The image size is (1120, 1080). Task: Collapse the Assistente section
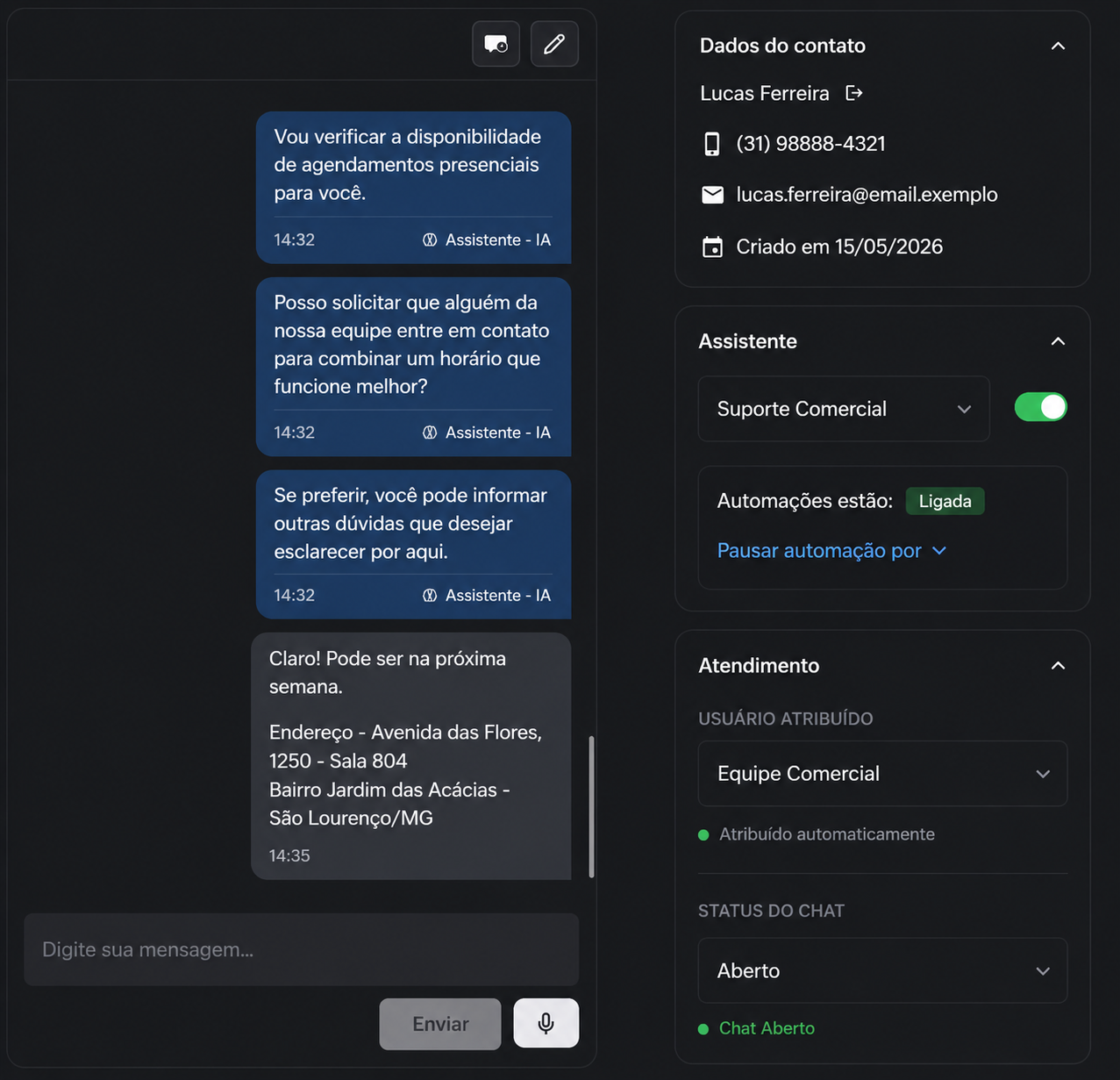click(x=1058, y=341)
